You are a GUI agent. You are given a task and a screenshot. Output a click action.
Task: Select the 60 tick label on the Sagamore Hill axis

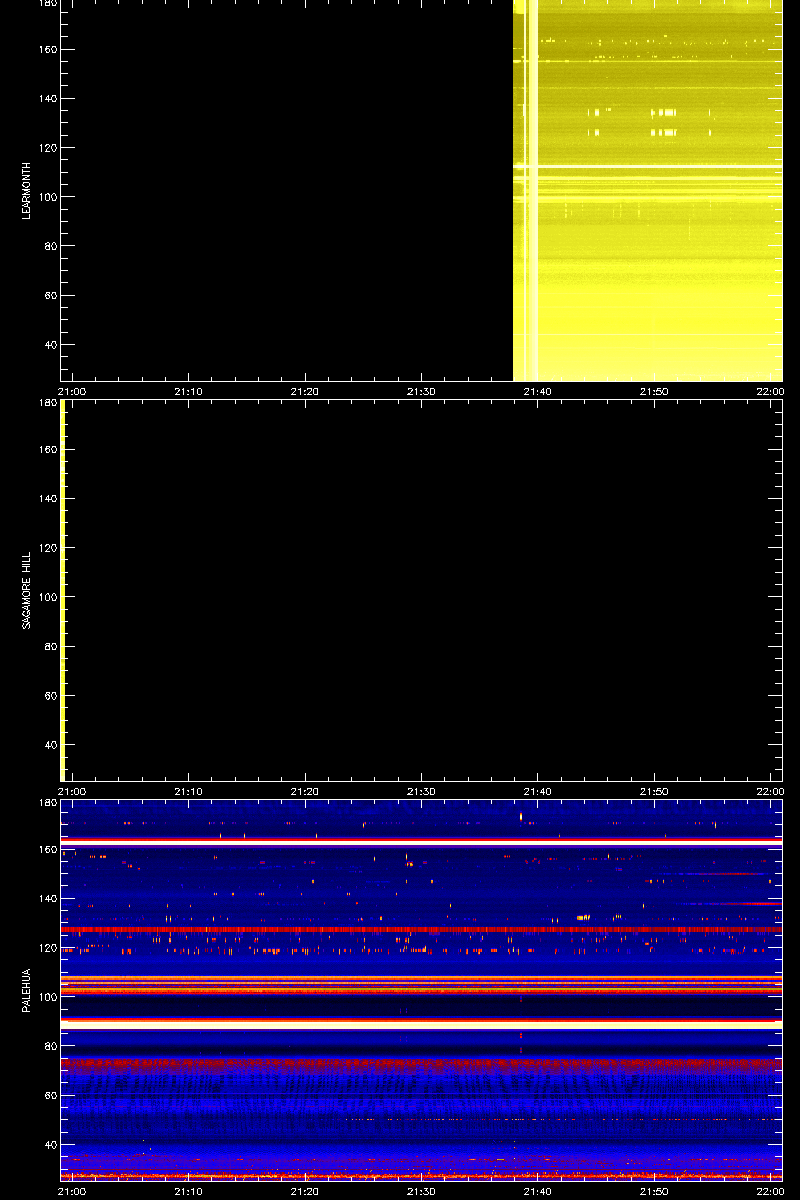(x=49, y=696)
